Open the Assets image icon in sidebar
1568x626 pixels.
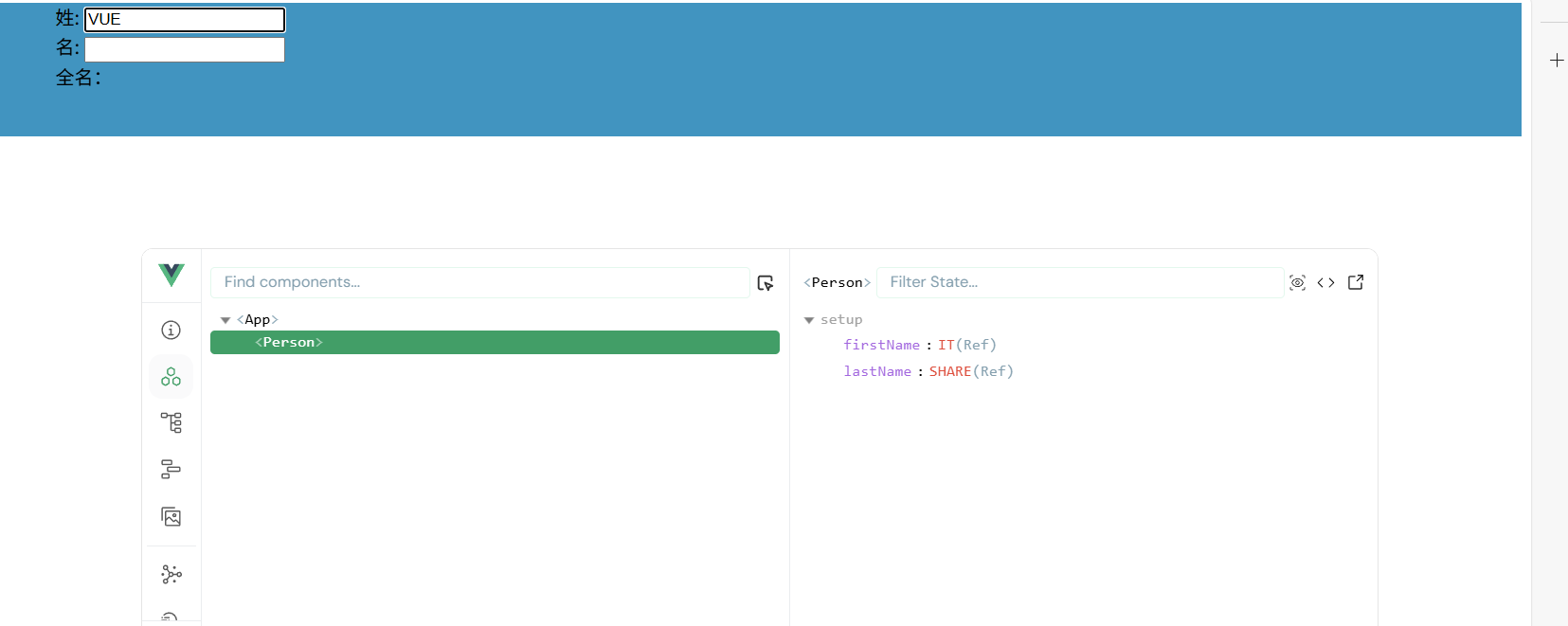[x=171, y=516]
